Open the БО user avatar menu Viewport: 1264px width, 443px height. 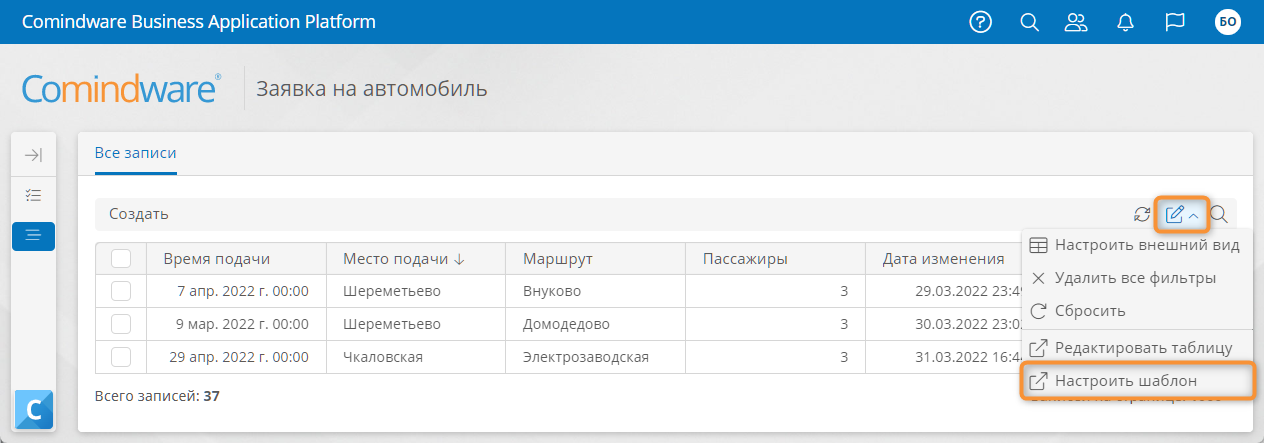(1227, 22)
